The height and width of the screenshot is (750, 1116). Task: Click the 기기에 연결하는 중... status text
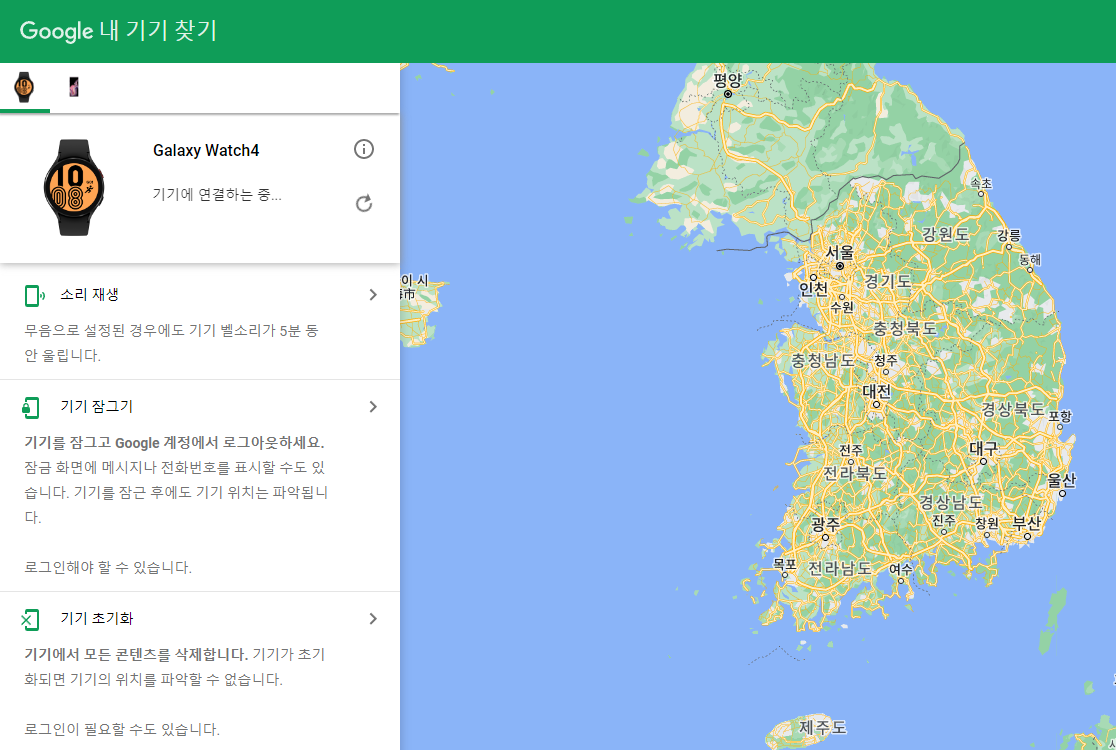[x=217, y=194]
